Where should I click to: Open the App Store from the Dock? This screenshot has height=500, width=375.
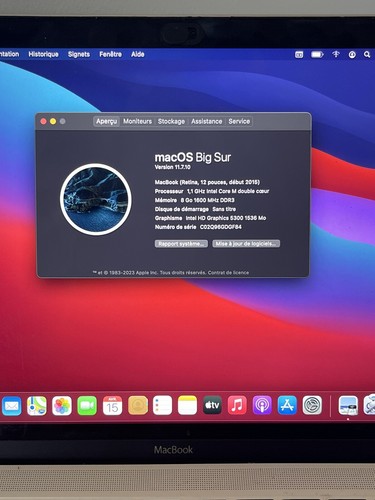click(287, 406)
